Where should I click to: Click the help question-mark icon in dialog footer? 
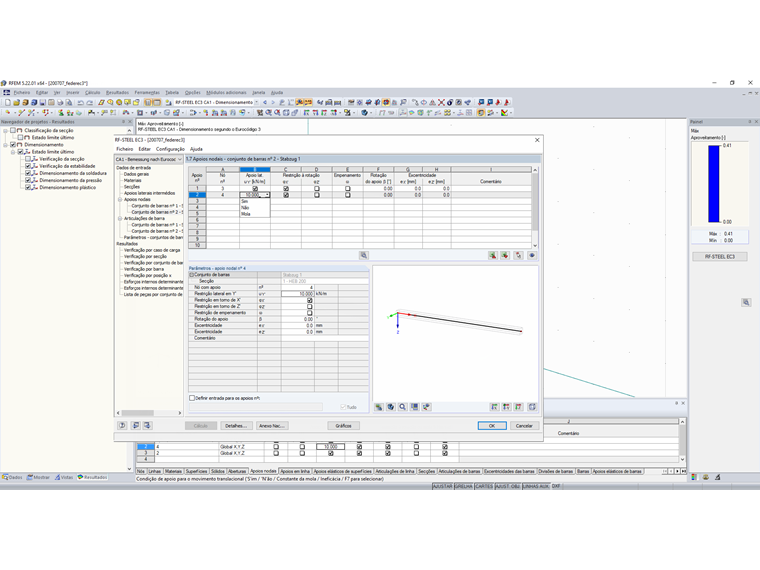(x=122, y=426)
